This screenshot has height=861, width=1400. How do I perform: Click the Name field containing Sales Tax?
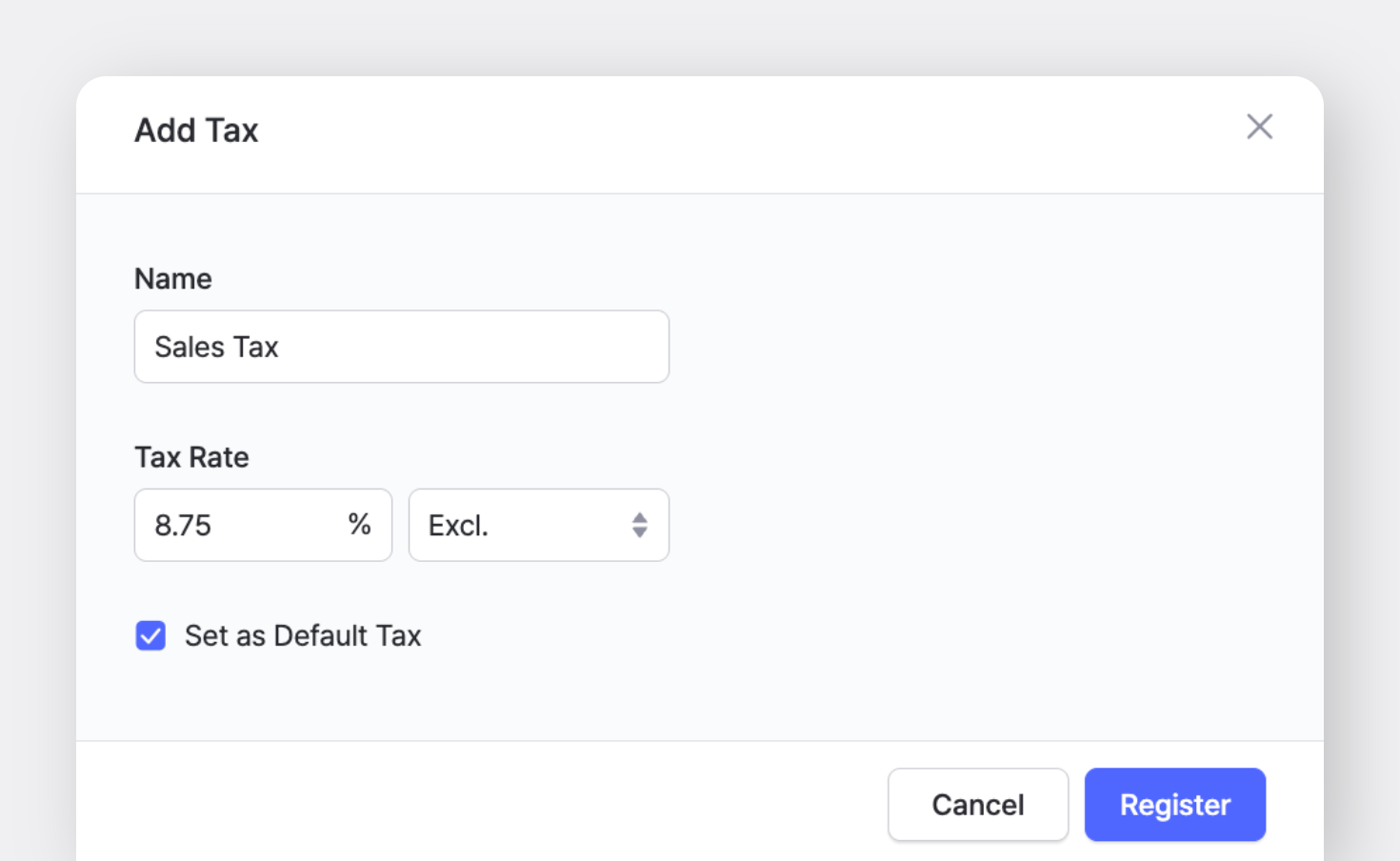[401, 347]
